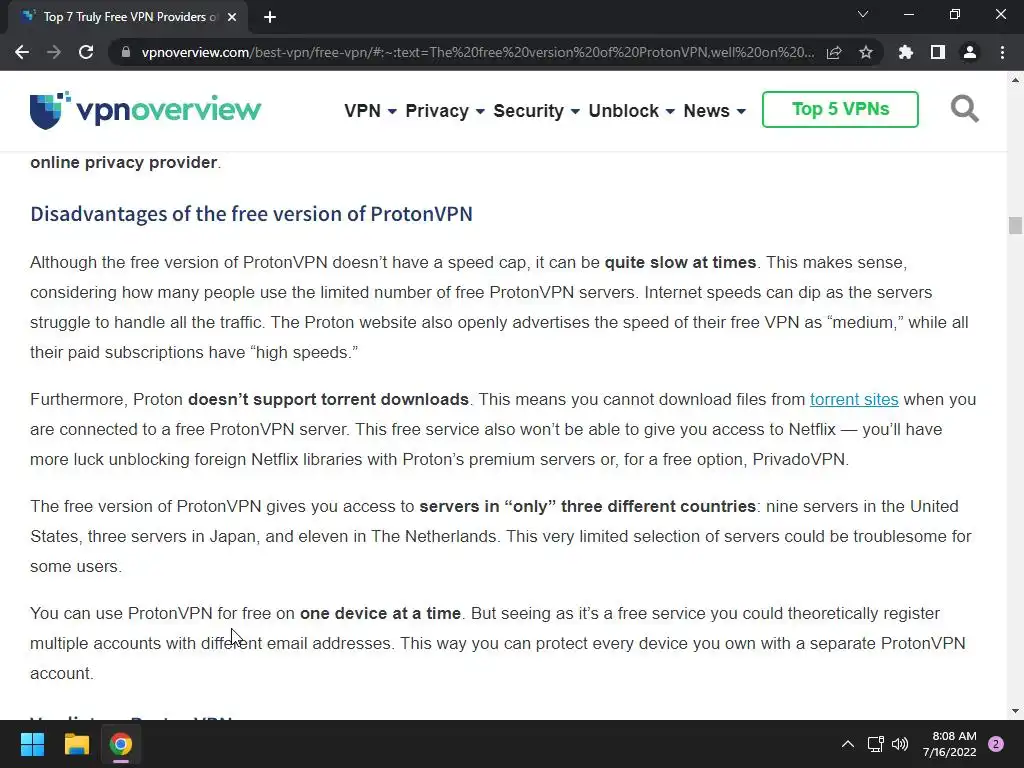The height and width of the screenshot is (768, 1024).
Task: Open the clock showing 8:08 AM
Action: coord(949,744)
